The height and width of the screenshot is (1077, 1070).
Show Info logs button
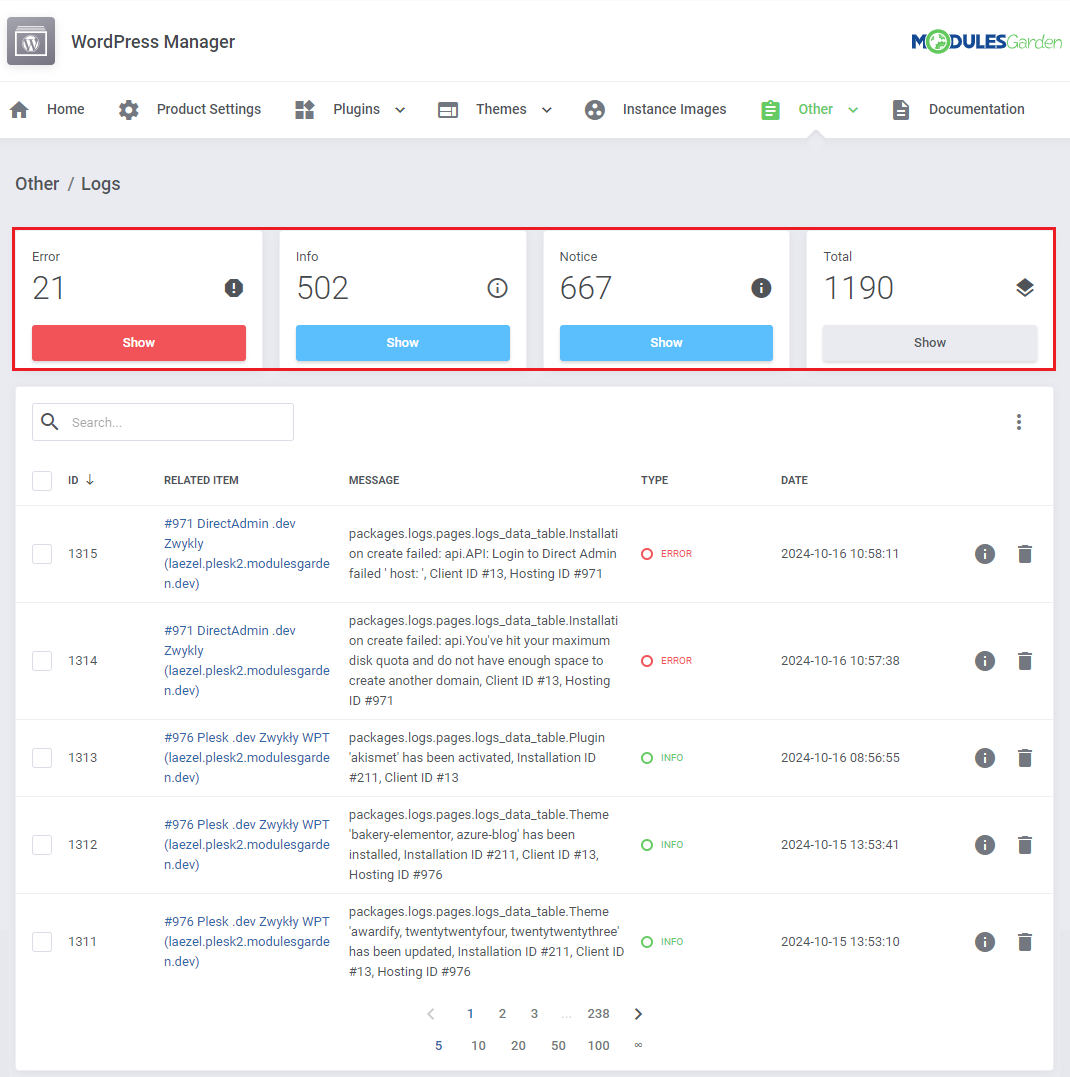pyautogui.click(x=402, y=343)
